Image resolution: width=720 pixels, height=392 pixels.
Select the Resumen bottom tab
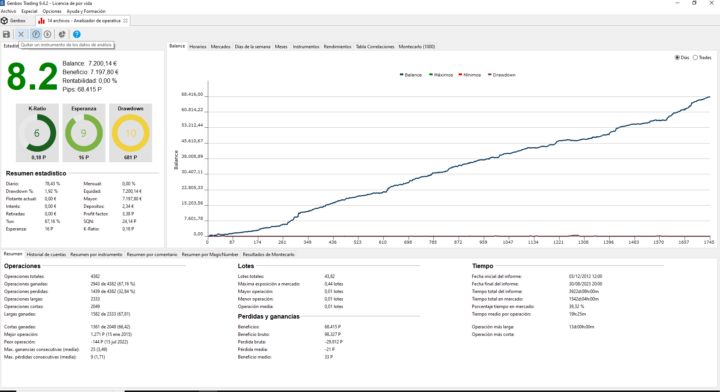click(x=13, y=254)
